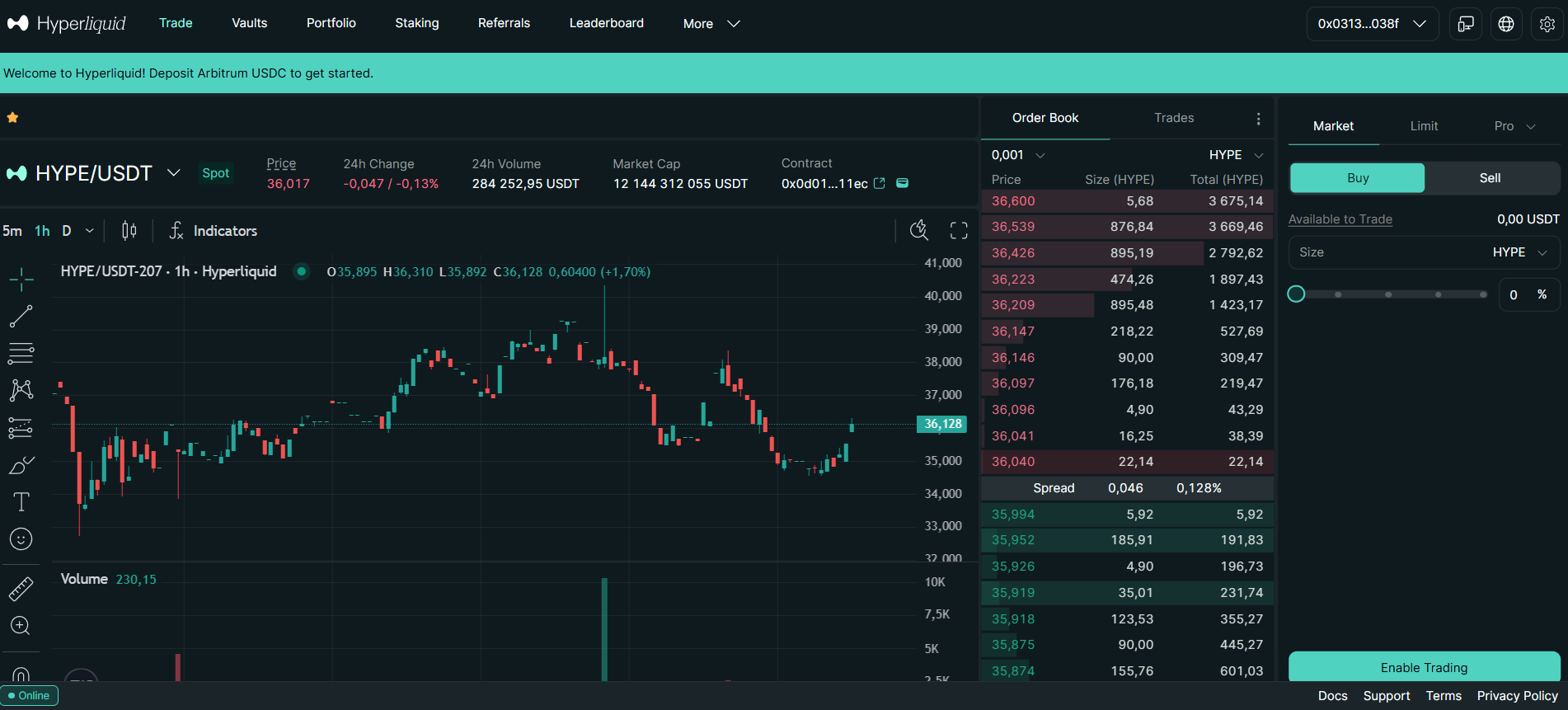Viewport: 1568px width, 710px height.
Task: Open the Privacy Policy link
Action: click(x=1517, y=696)
